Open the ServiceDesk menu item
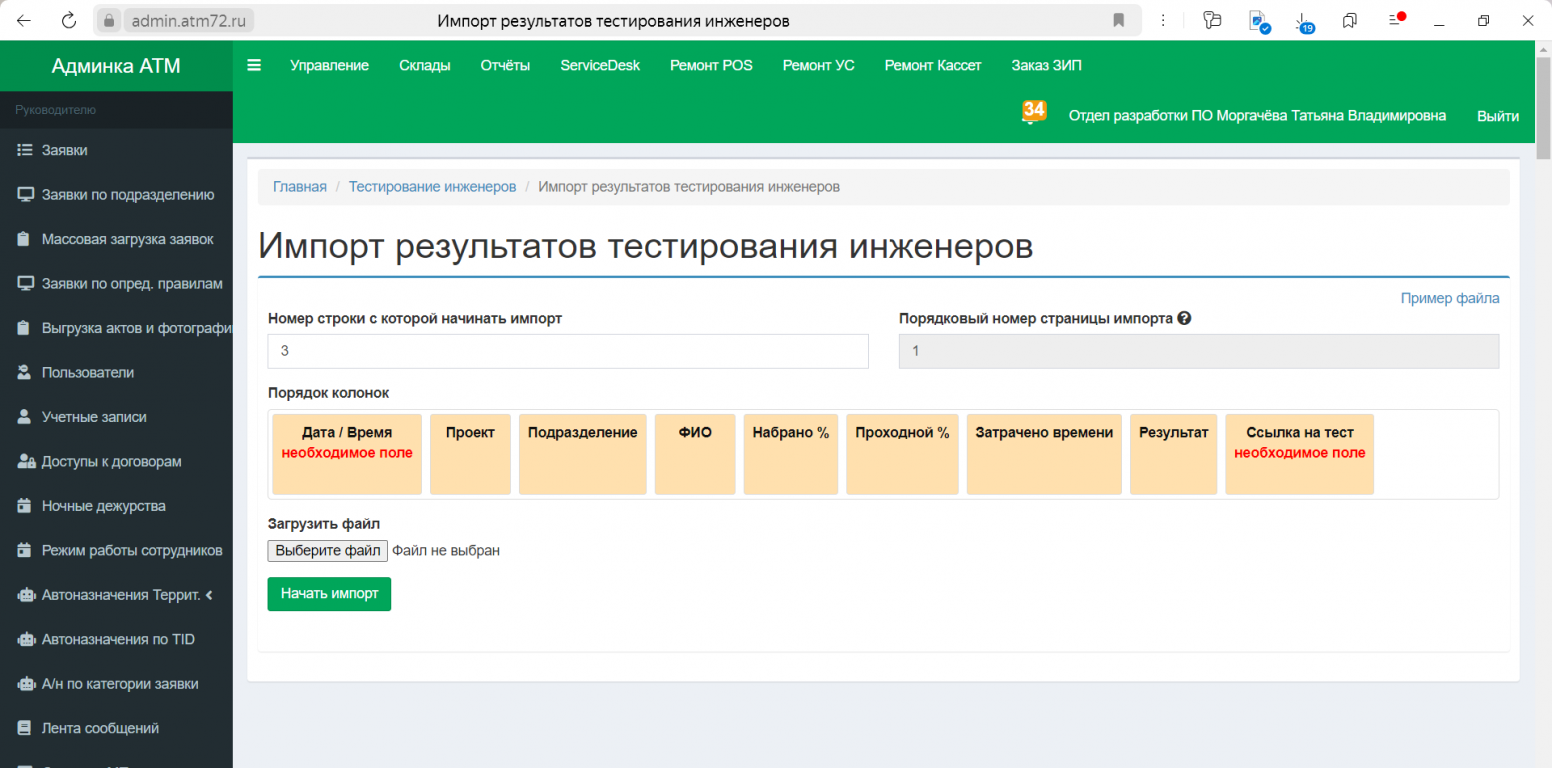The width and height of the screenshot is (1552, 768). [599, 65]
